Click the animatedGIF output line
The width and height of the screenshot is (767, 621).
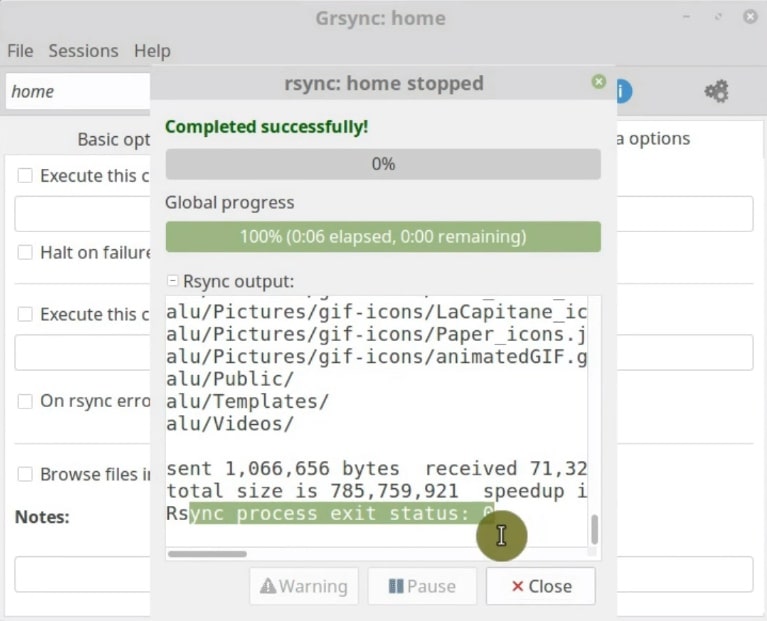(x=377, y=356)
